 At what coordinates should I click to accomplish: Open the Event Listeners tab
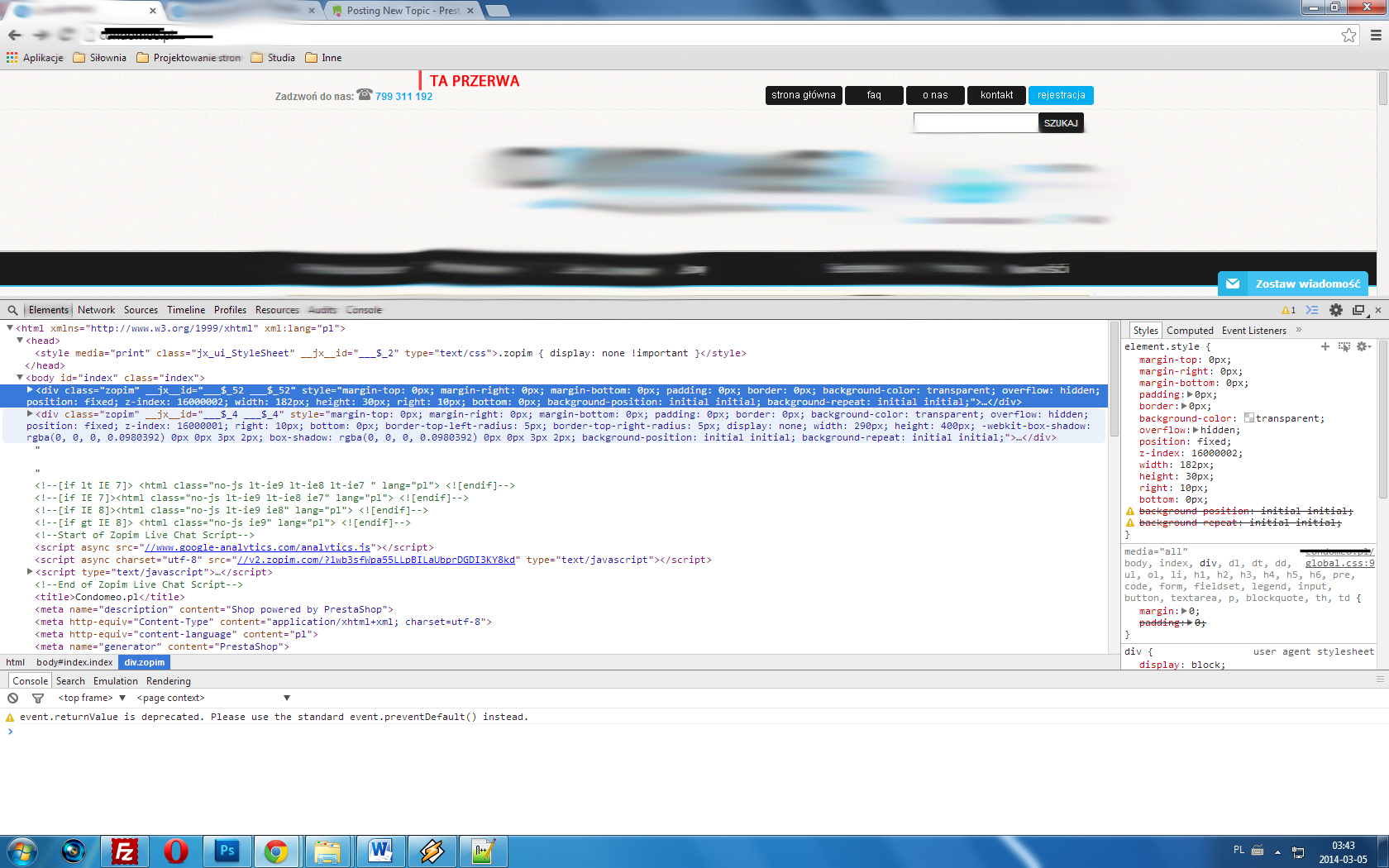1254,331
